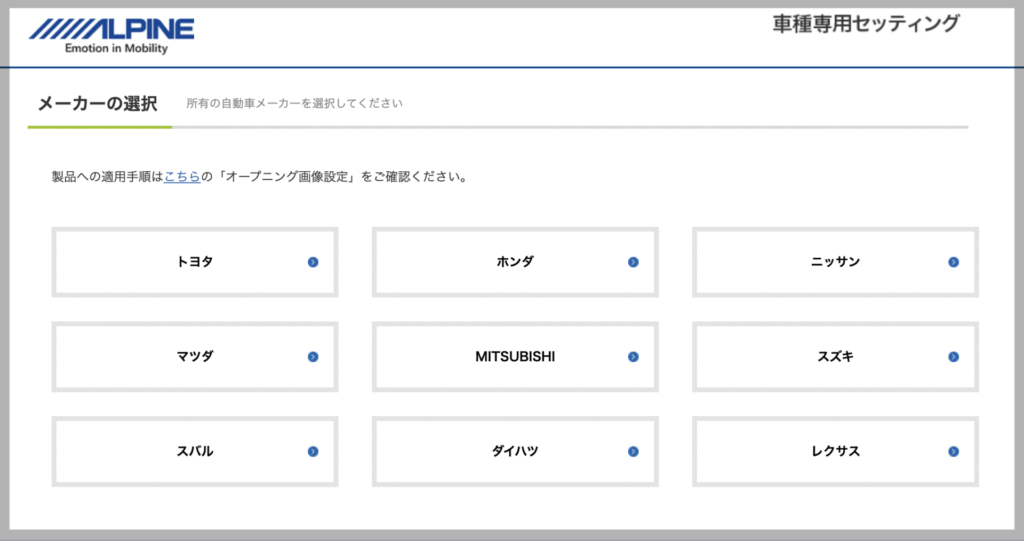This screenshot has height=541, width=1024.
Task: Click the arrow icon beside スバル
Action: pyautogui.click(x=313, y=451)
